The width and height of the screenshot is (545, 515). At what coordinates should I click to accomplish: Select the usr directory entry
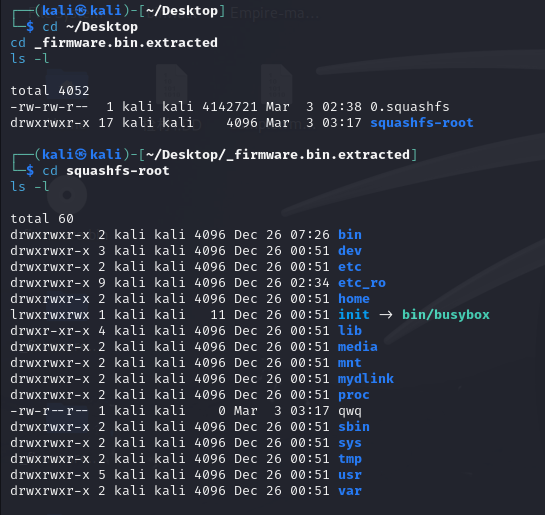click(x=350, y=475)
